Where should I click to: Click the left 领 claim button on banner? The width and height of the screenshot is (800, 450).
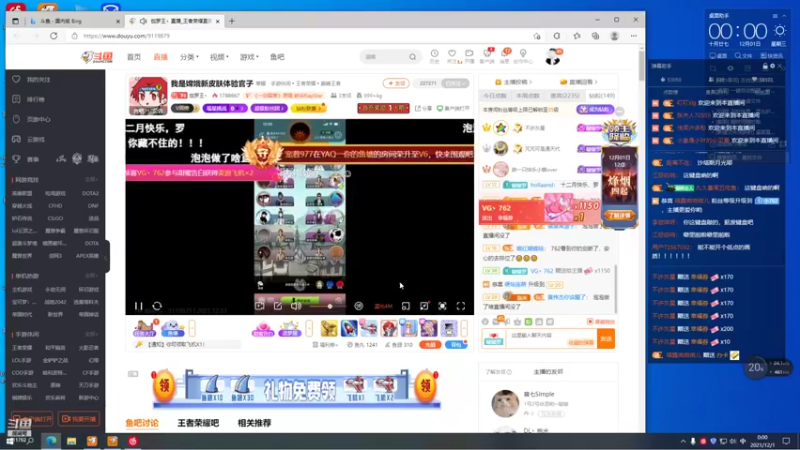(x=164, y=386)
